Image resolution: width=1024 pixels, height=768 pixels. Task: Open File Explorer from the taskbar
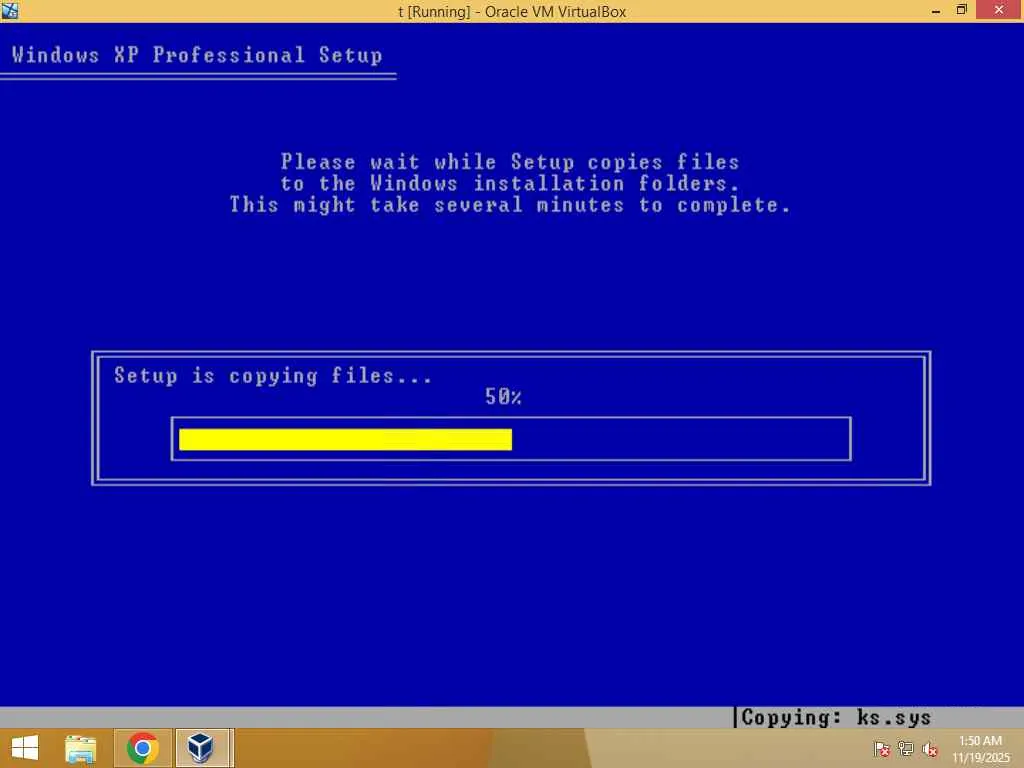coord(81,748)
